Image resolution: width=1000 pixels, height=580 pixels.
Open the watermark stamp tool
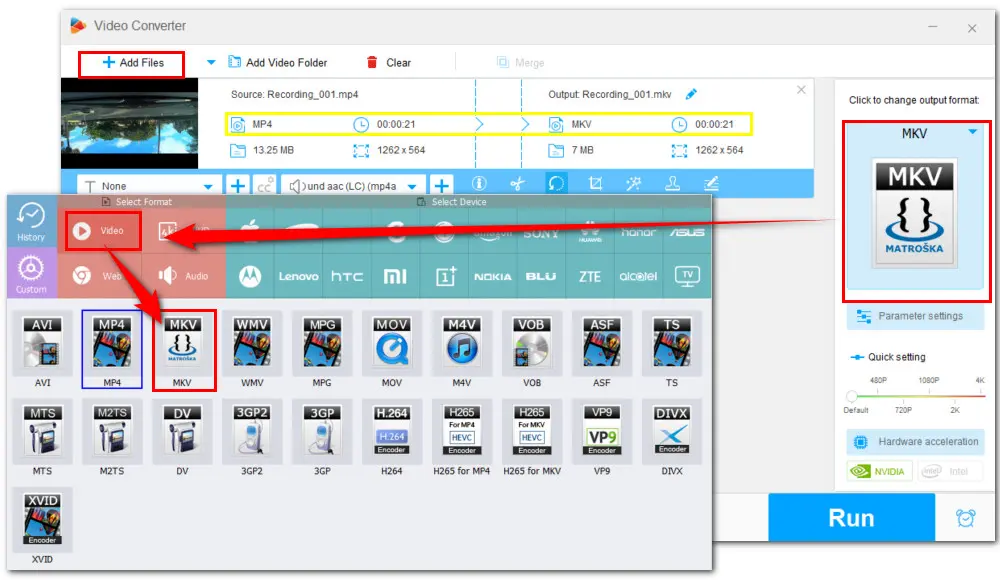click(672, 184)
